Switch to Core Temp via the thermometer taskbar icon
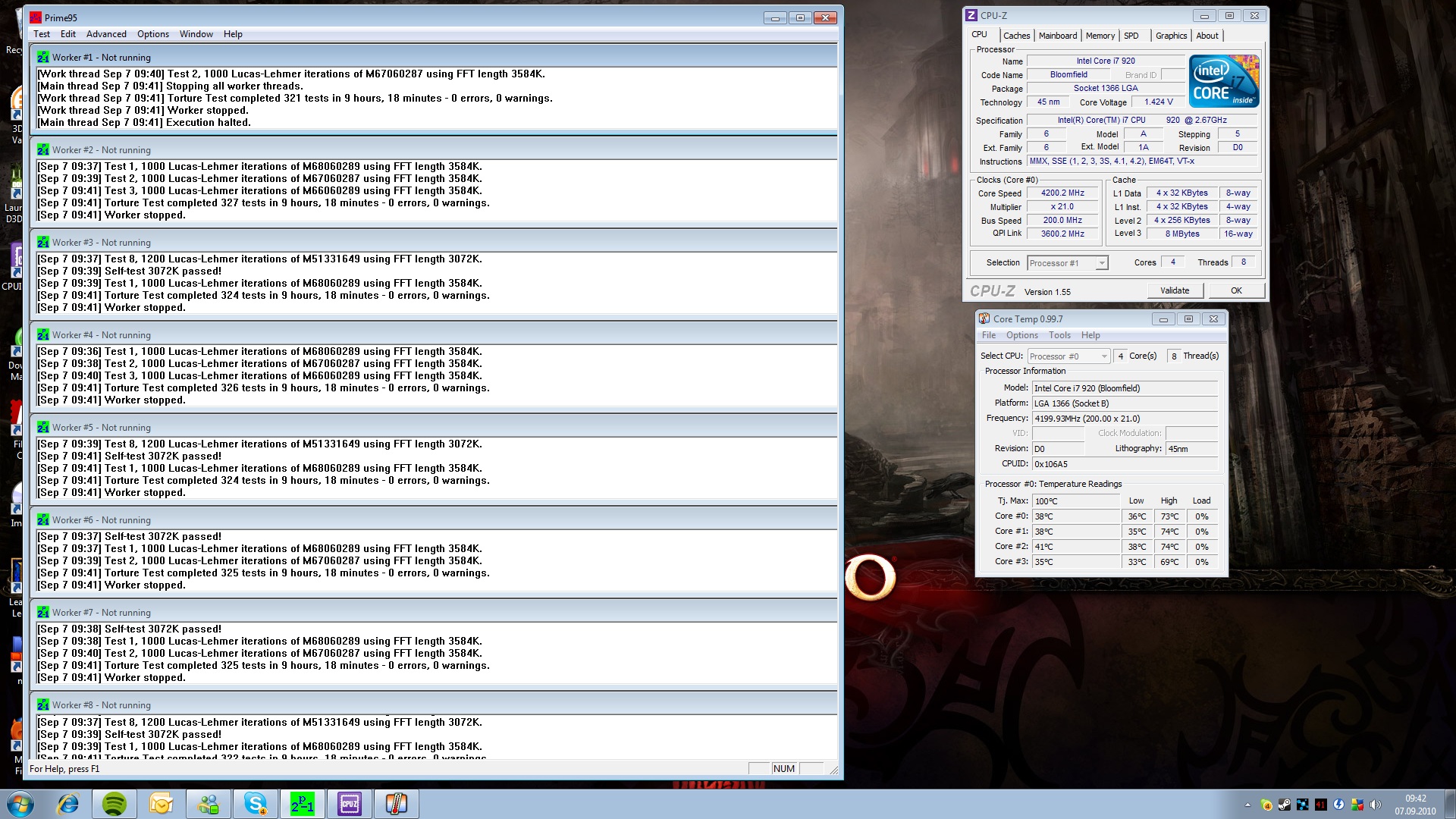The height and width of the screenshot is (819, 1456). (x=397, y=804)
